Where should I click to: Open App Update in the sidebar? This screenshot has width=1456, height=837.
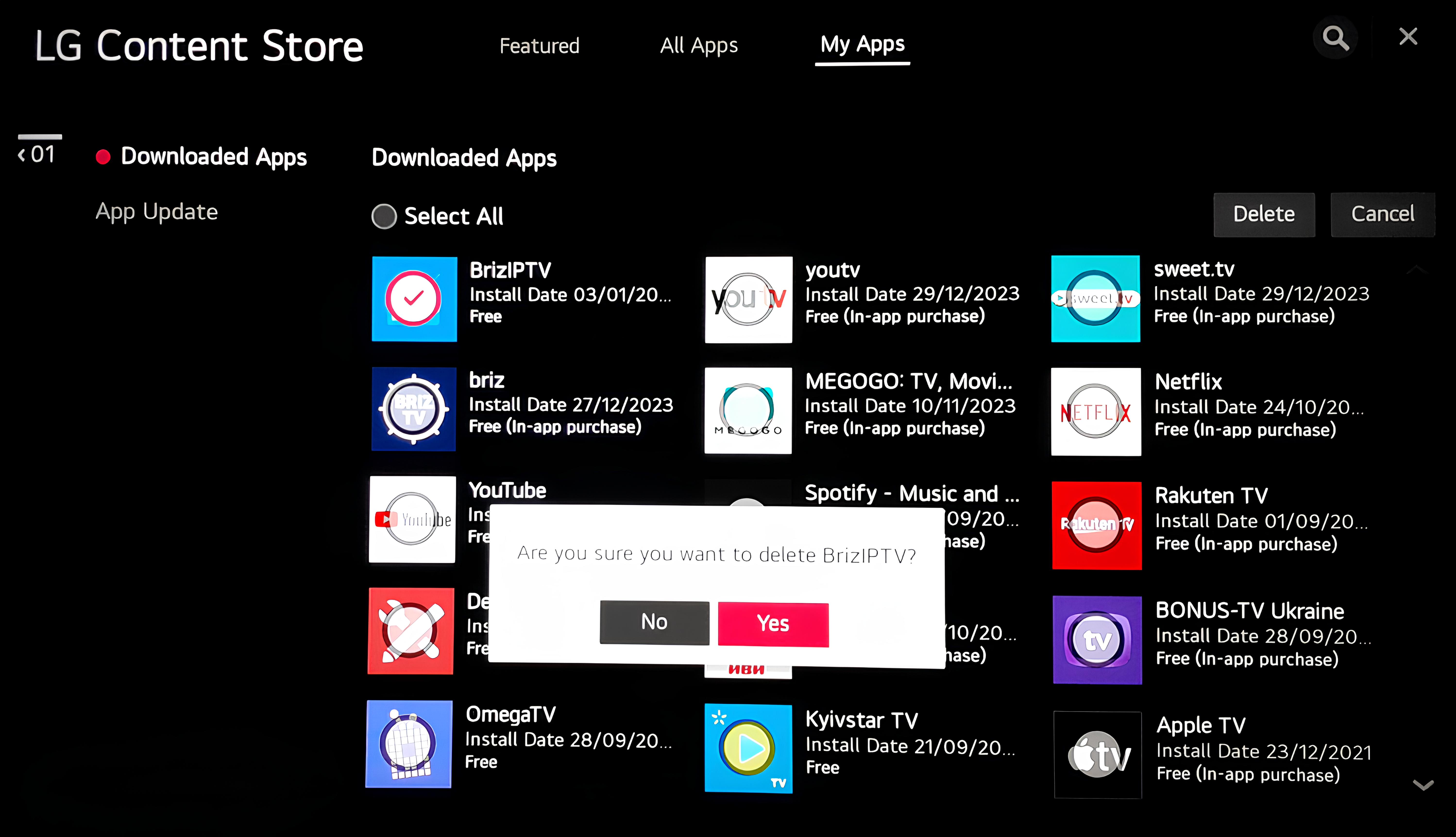(156, 211)
